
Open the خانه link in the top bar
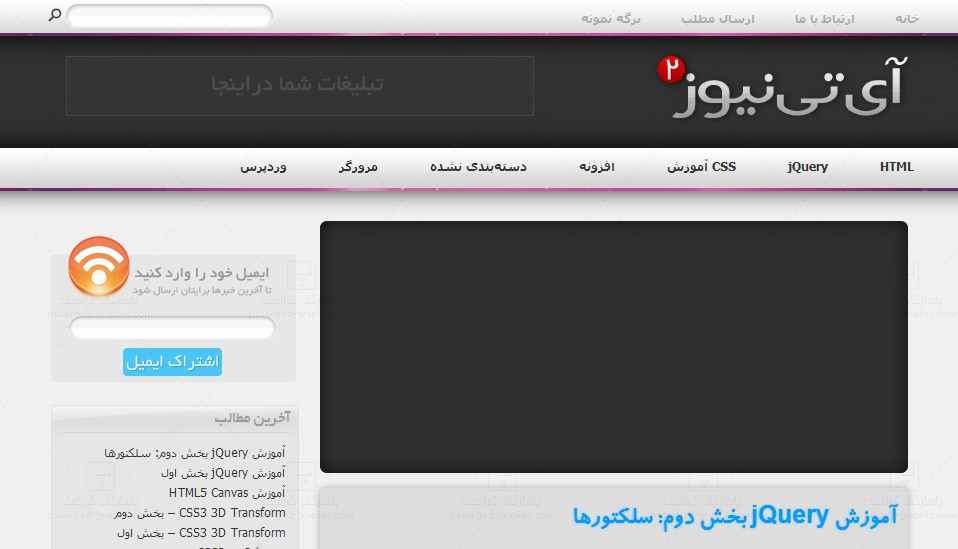pos(906,19)
